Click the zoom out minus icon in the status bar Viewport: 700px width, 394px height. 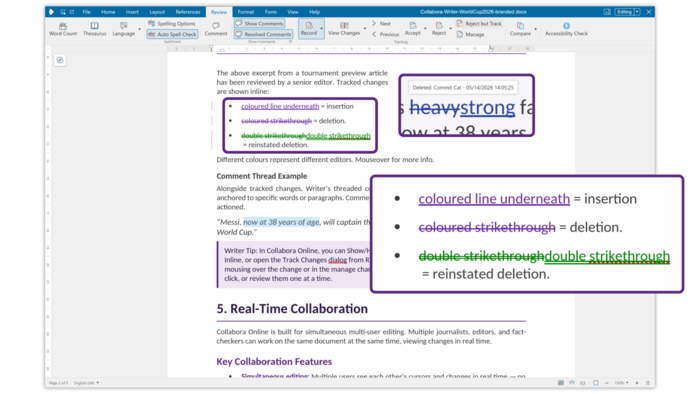606,383
